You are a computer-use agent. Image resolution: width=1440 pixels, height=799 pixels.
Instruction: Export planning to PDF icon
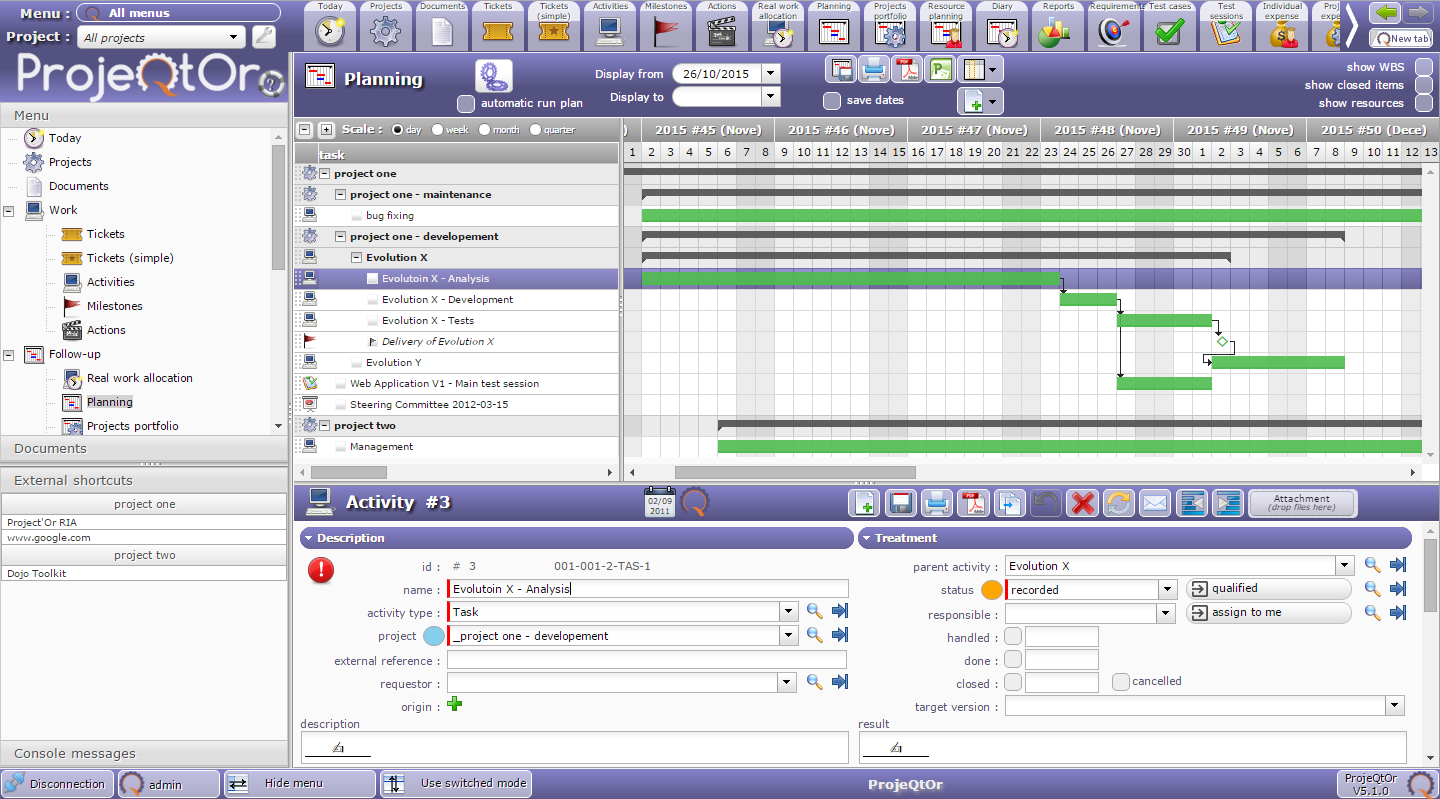pyautogui.click(x=906, y=70)
